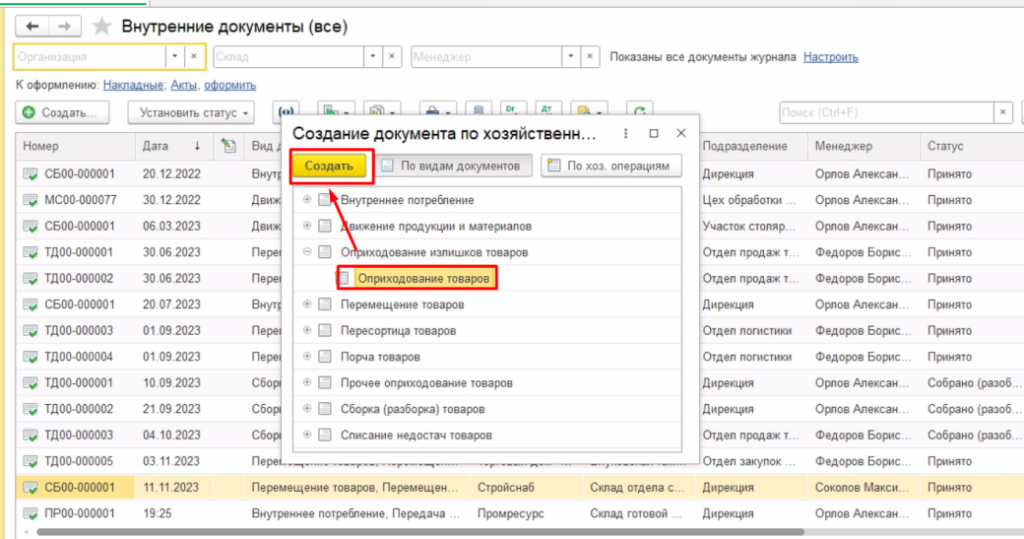Click the document icon of row МС00-000077
Screen dimensions: 1024x539
point(30,200)
